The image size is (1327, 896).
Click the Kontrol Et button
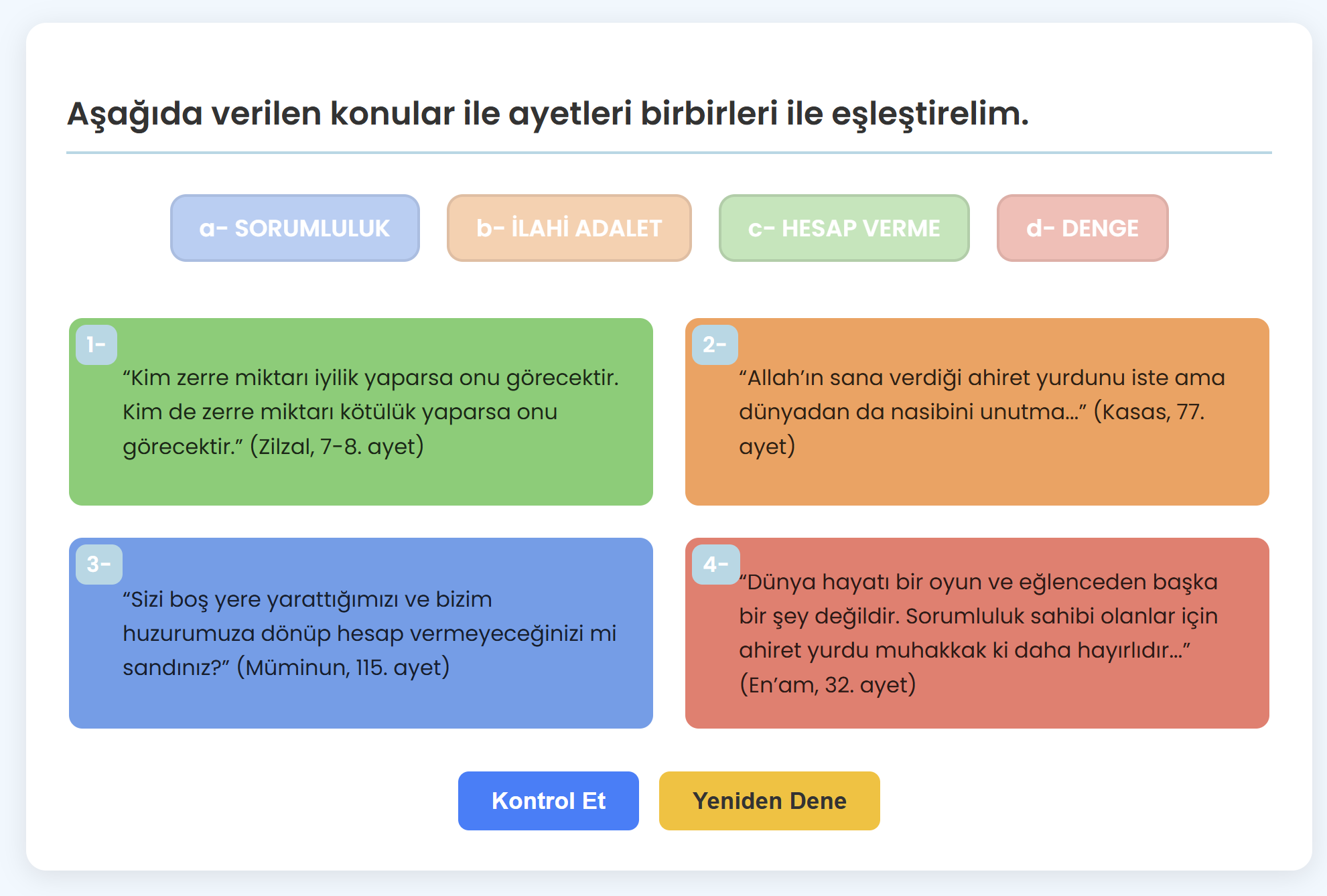(549, 801)
